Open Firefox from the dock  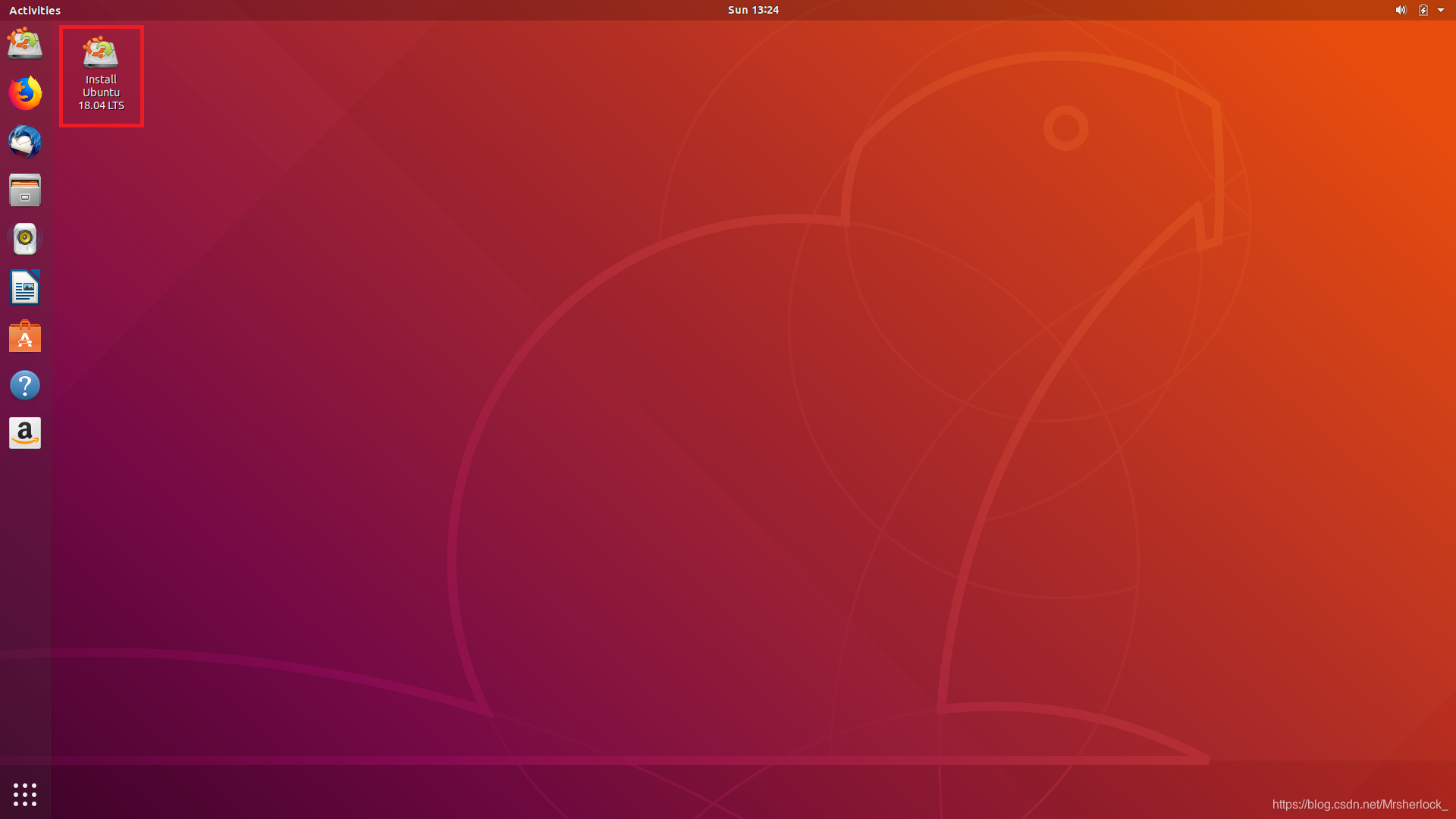[x=25, y=93]
